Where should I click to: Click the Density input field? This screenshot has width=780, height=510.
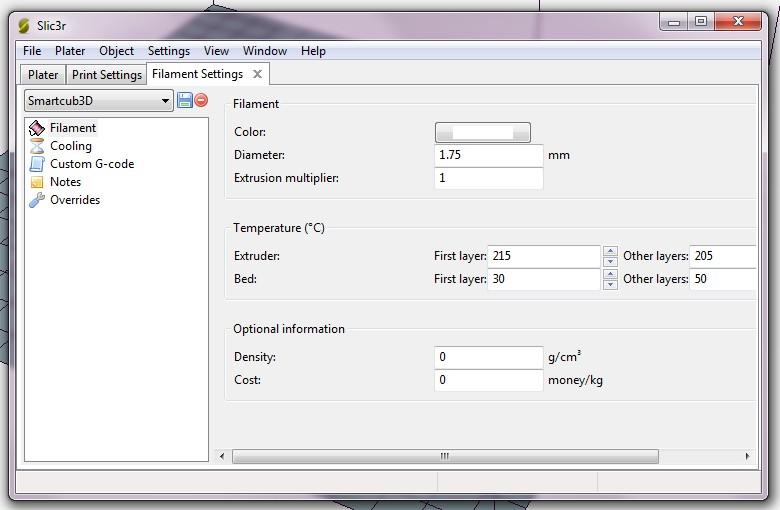tap(488, 357)
